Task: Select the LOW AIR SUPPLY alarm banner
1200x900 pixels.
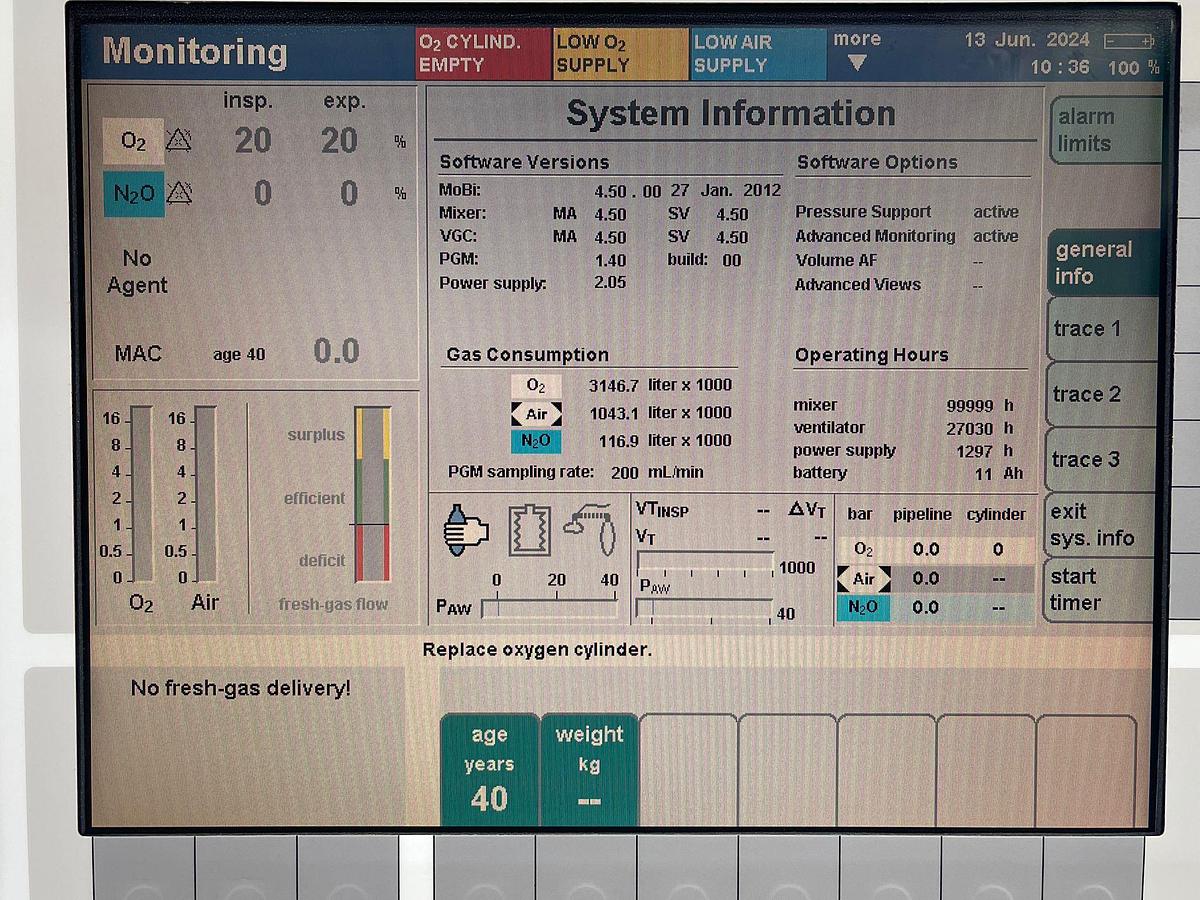Action: point(758,53)
